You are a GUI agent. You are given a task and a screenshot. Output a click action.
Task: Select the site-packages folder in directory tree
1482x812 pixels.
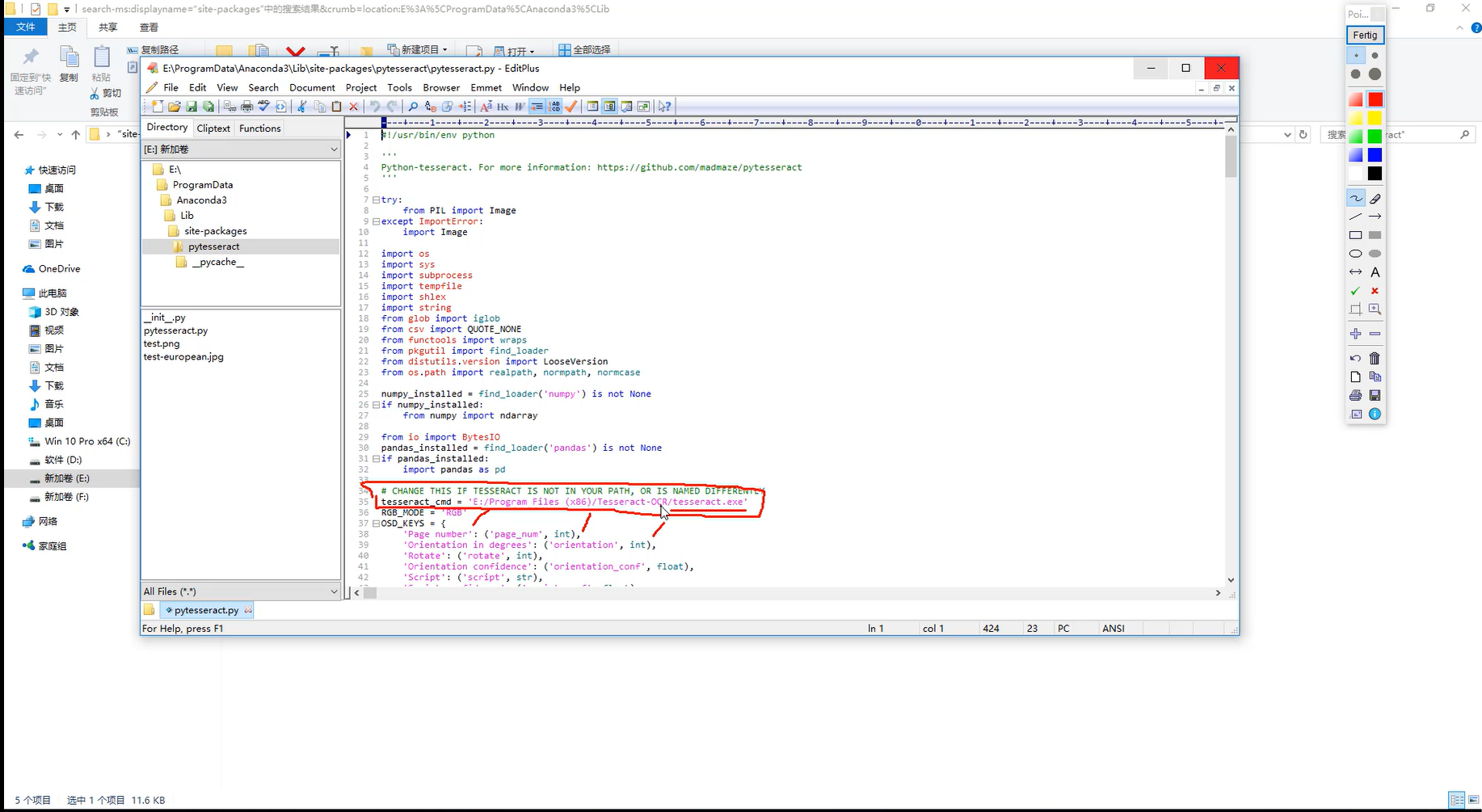(215, 231)
